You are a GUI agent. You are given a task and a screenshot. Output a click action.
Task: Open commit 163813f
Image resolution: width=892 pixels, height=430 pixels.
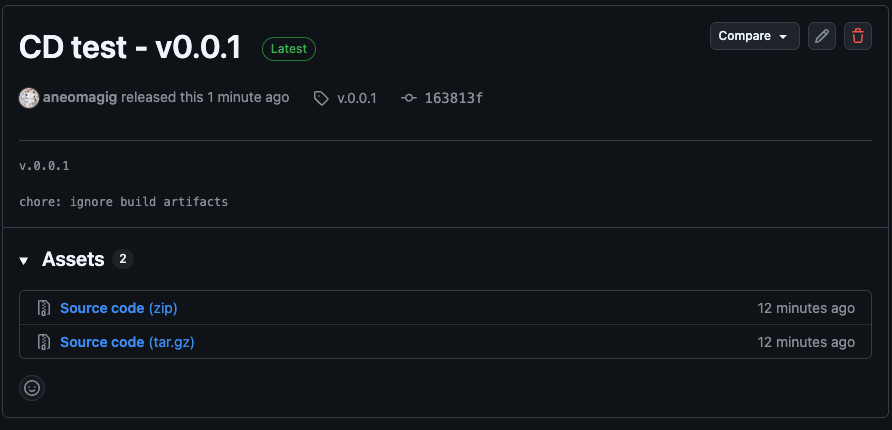click(454, 98)
